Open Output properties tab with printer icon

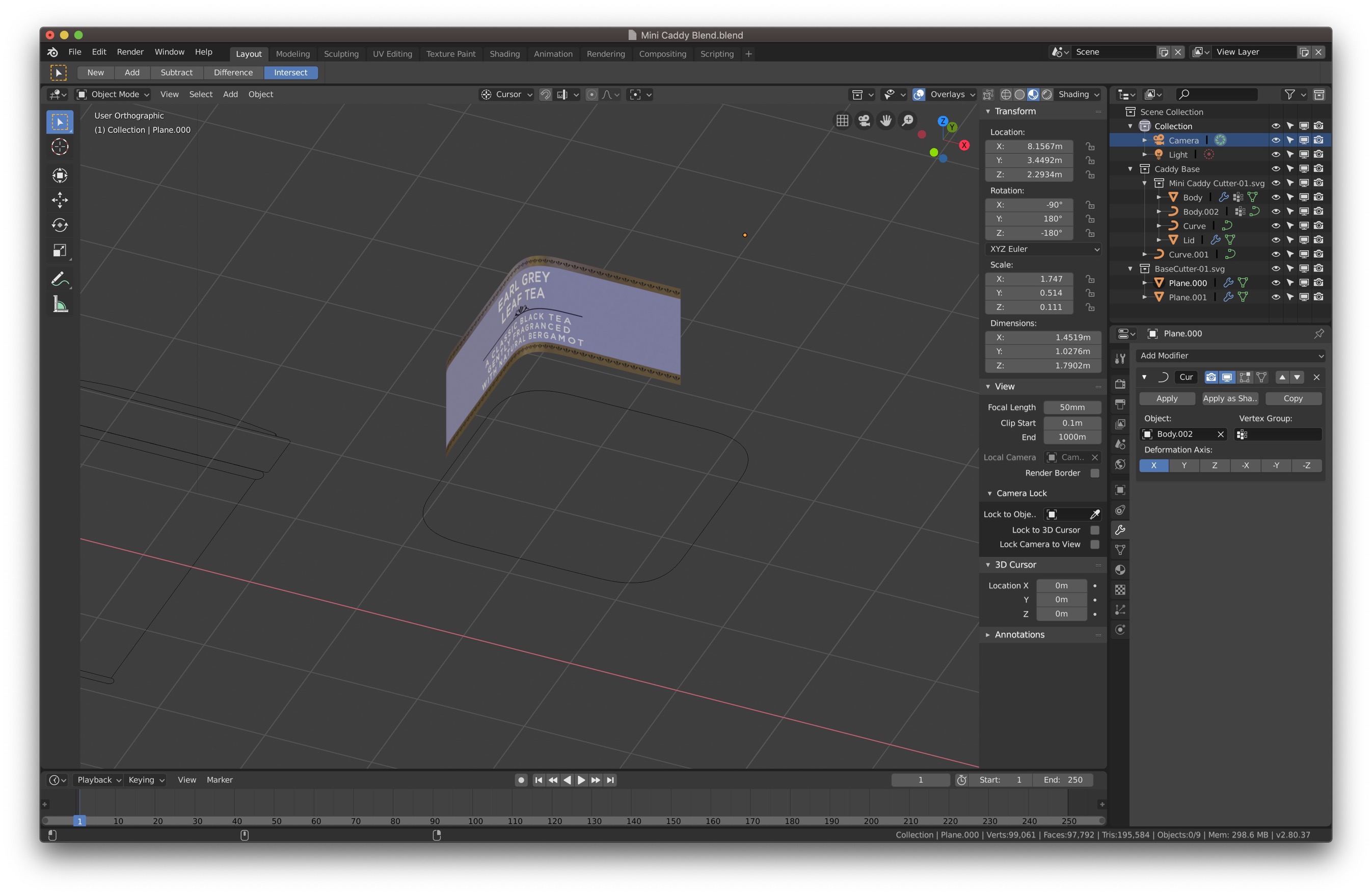(1120, 404)
